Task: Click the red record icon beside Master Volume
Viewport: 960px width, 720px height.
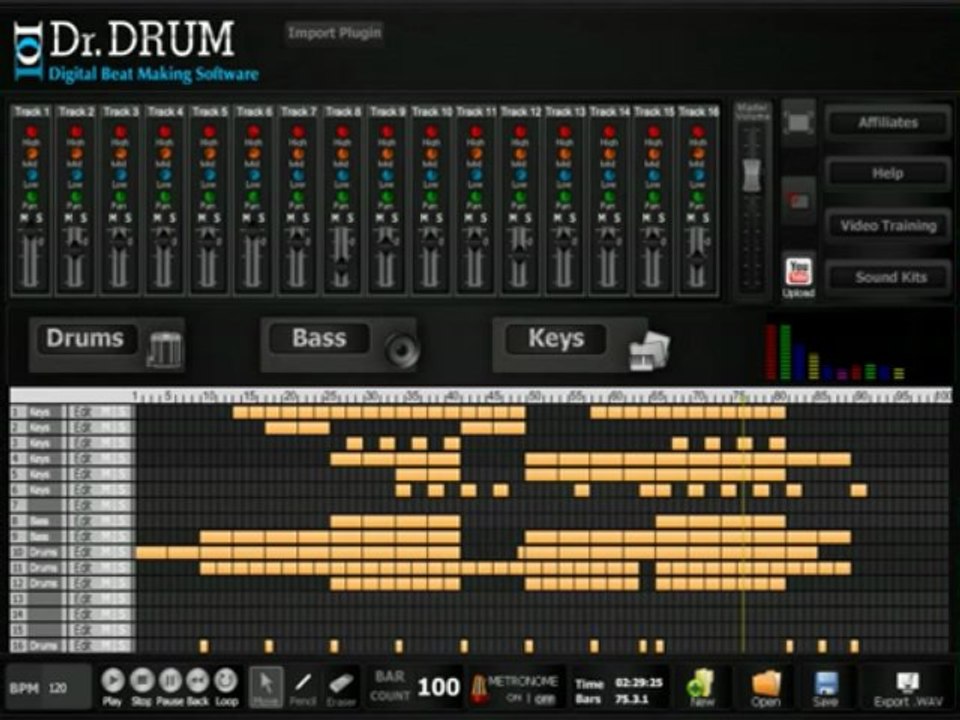Action: tap(798, 200)
